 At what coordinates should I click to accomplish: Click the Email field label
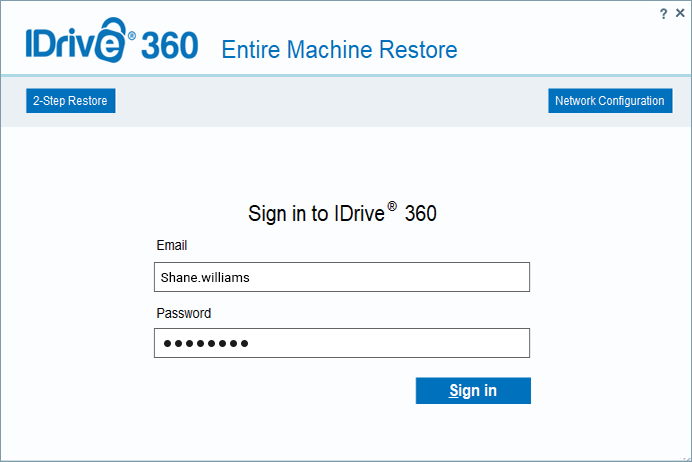pos(172,245)
